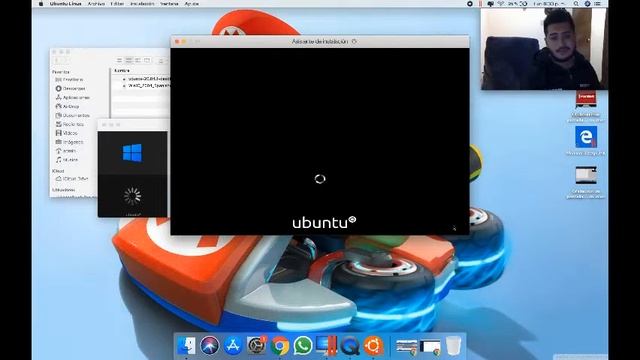640x360 pixels.
Task: Click the ubuntu logo in the installer
Action: pos(324,222)
